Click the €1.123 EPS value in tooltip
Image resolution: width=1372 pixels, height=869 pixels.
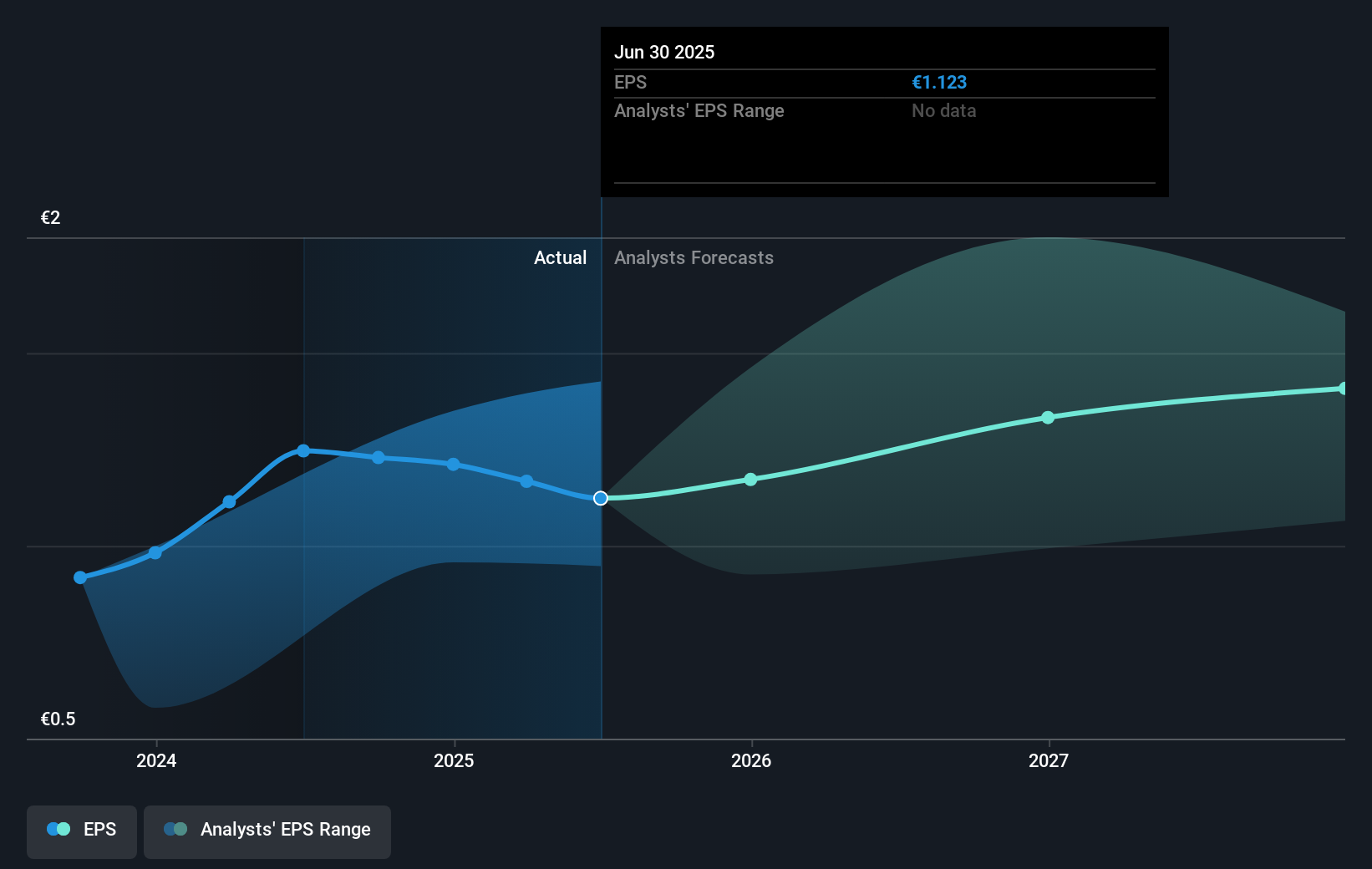pyautogui.click(x=939, y=82)
